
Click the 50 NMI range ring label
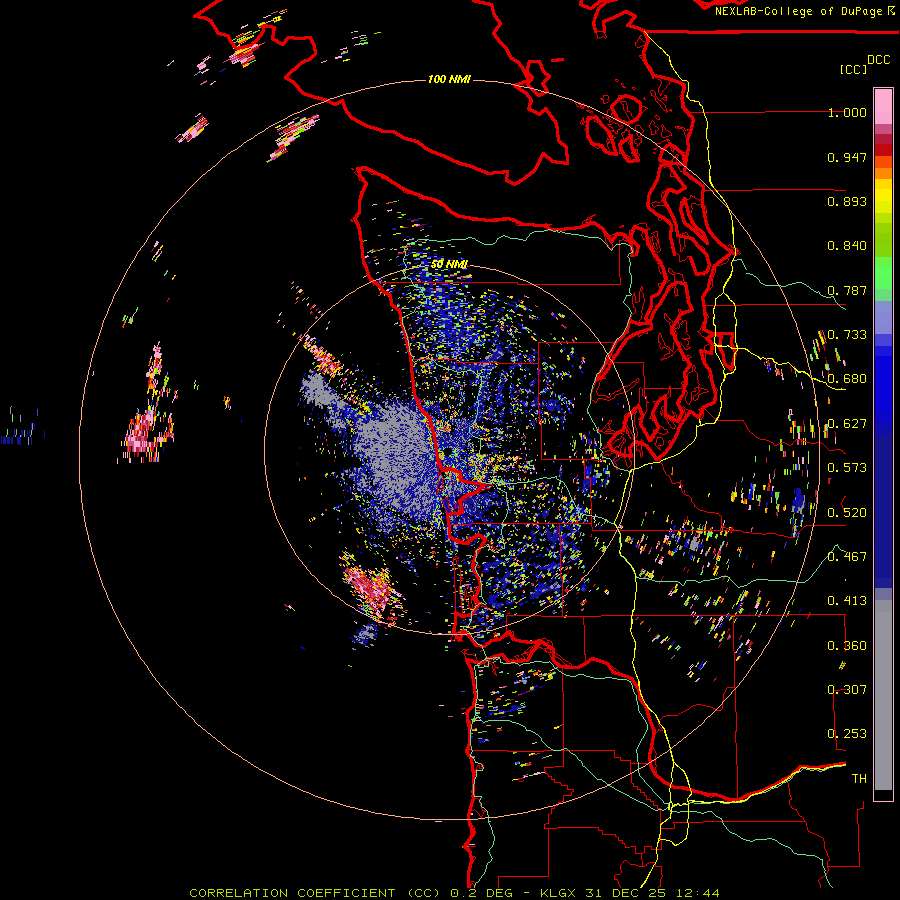pyautogui.click(x=449, y=264)
